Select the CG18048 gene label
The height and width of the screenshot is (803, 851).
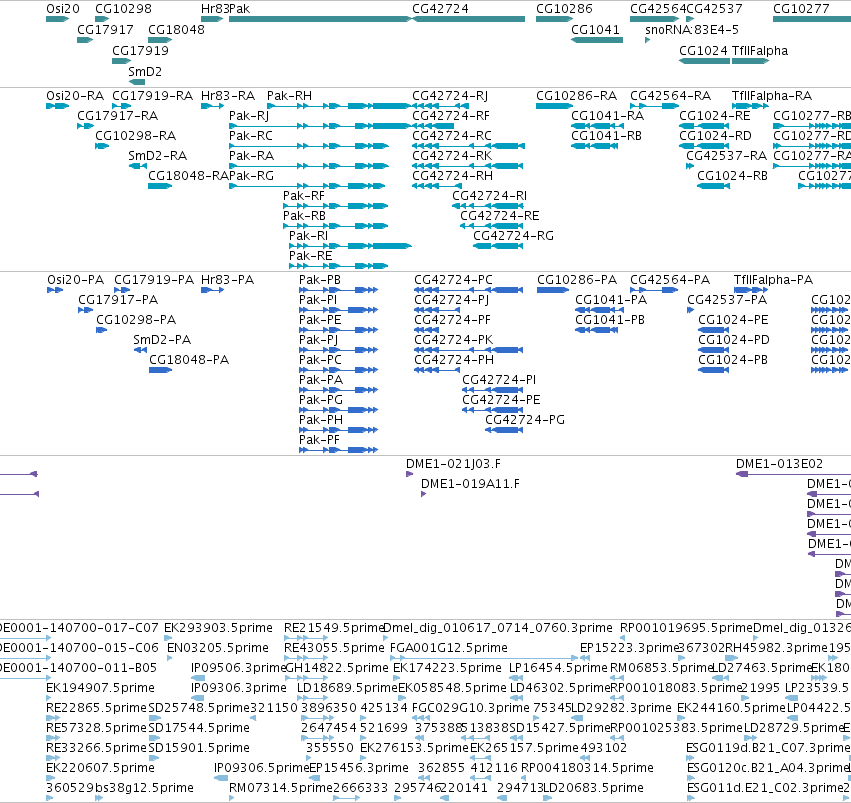tap(176, 29)
